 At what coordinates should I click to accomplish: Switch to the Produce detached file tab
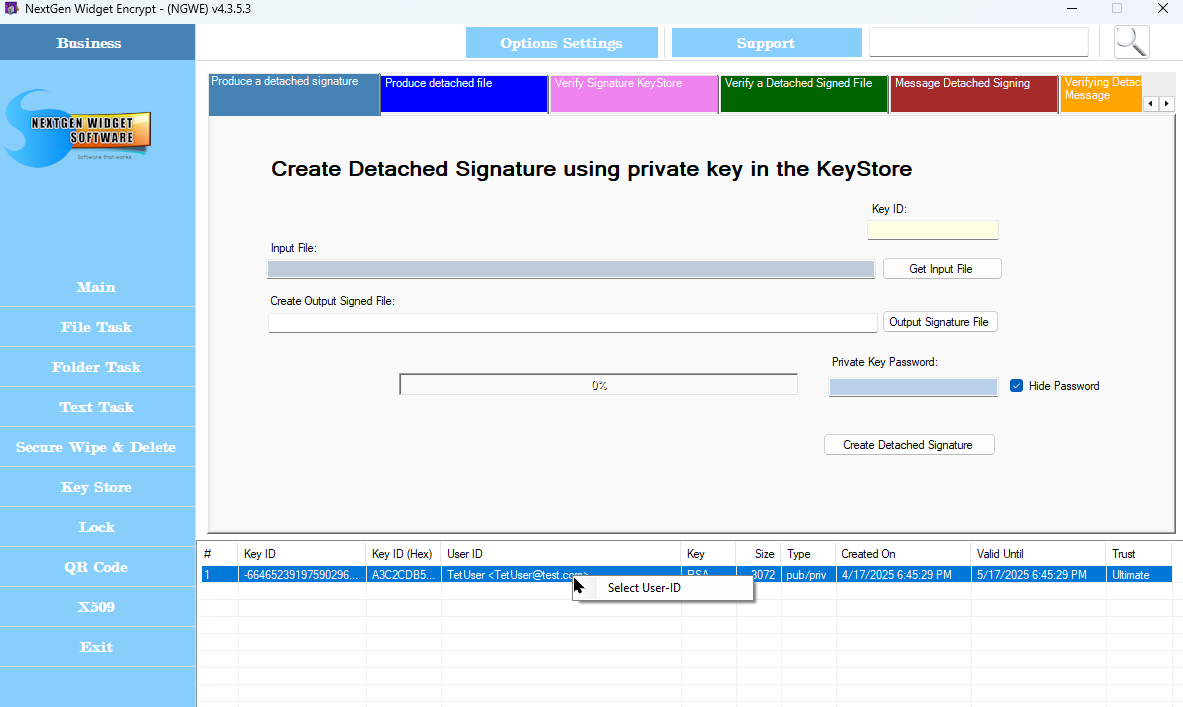464,94
